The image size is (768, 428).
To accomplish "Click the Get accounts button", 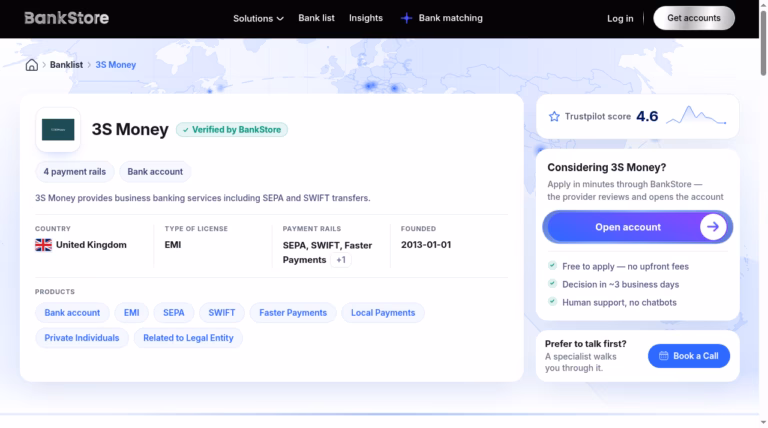I will pyautogui.click(x=694, y=18).
